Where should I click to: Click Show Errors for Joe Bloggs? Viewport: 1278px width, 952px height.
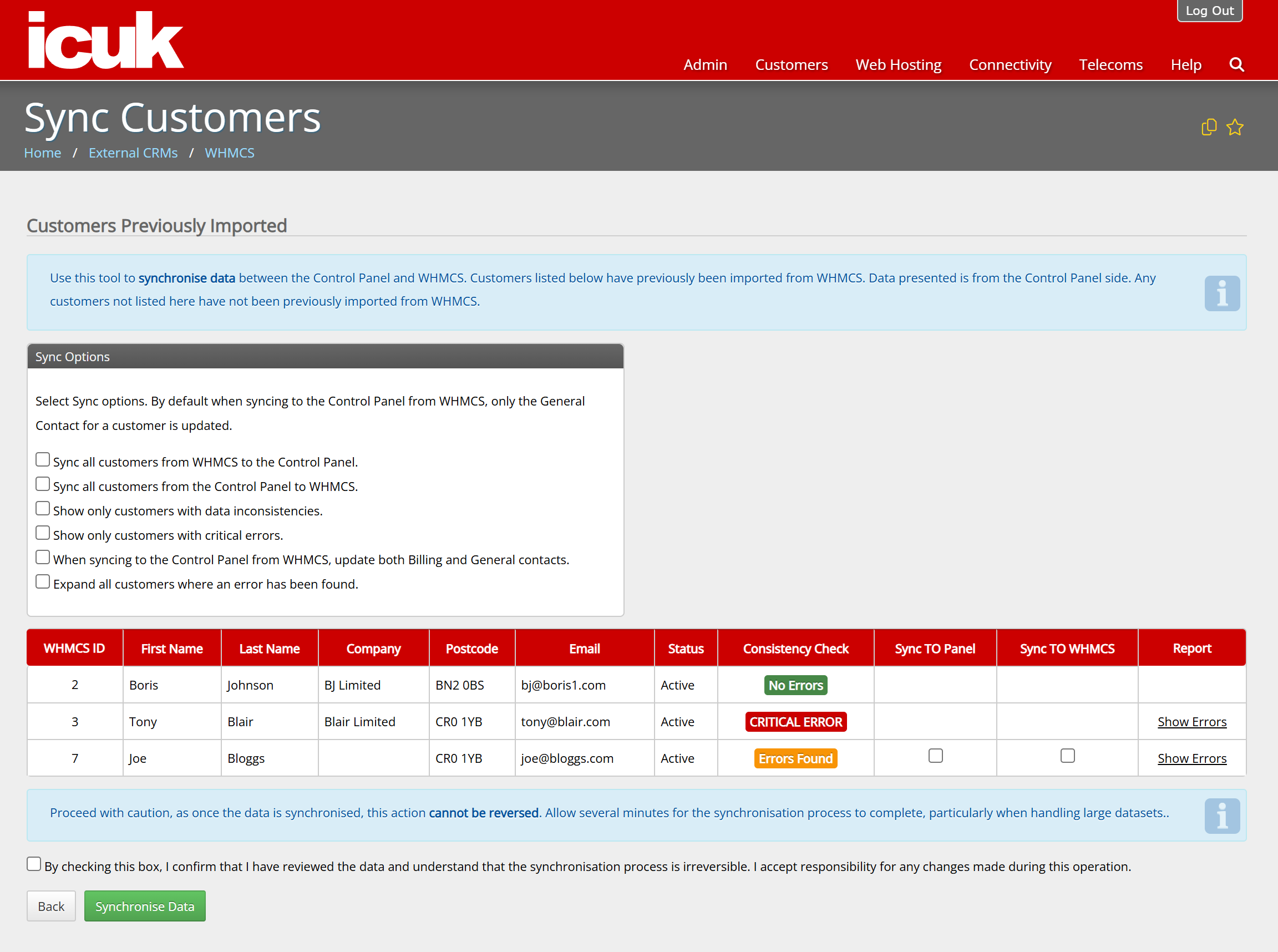[1192, 758]
